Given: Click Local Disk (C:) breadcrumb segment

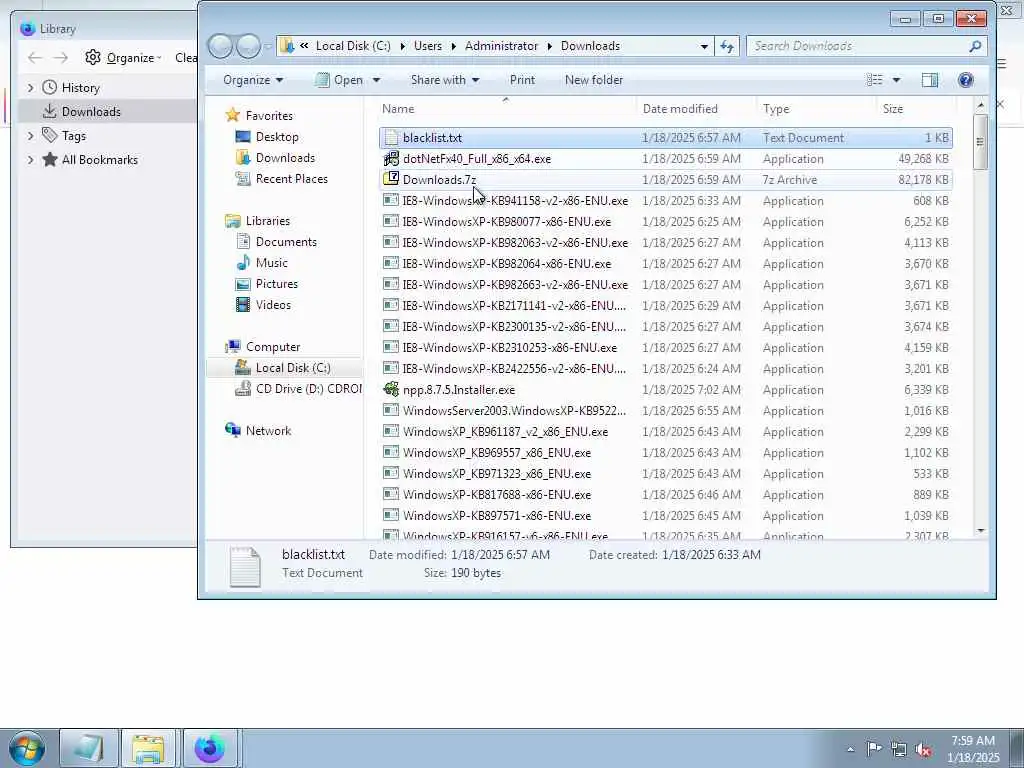Looking at the screenshot, I should click(x=353, y=46).
